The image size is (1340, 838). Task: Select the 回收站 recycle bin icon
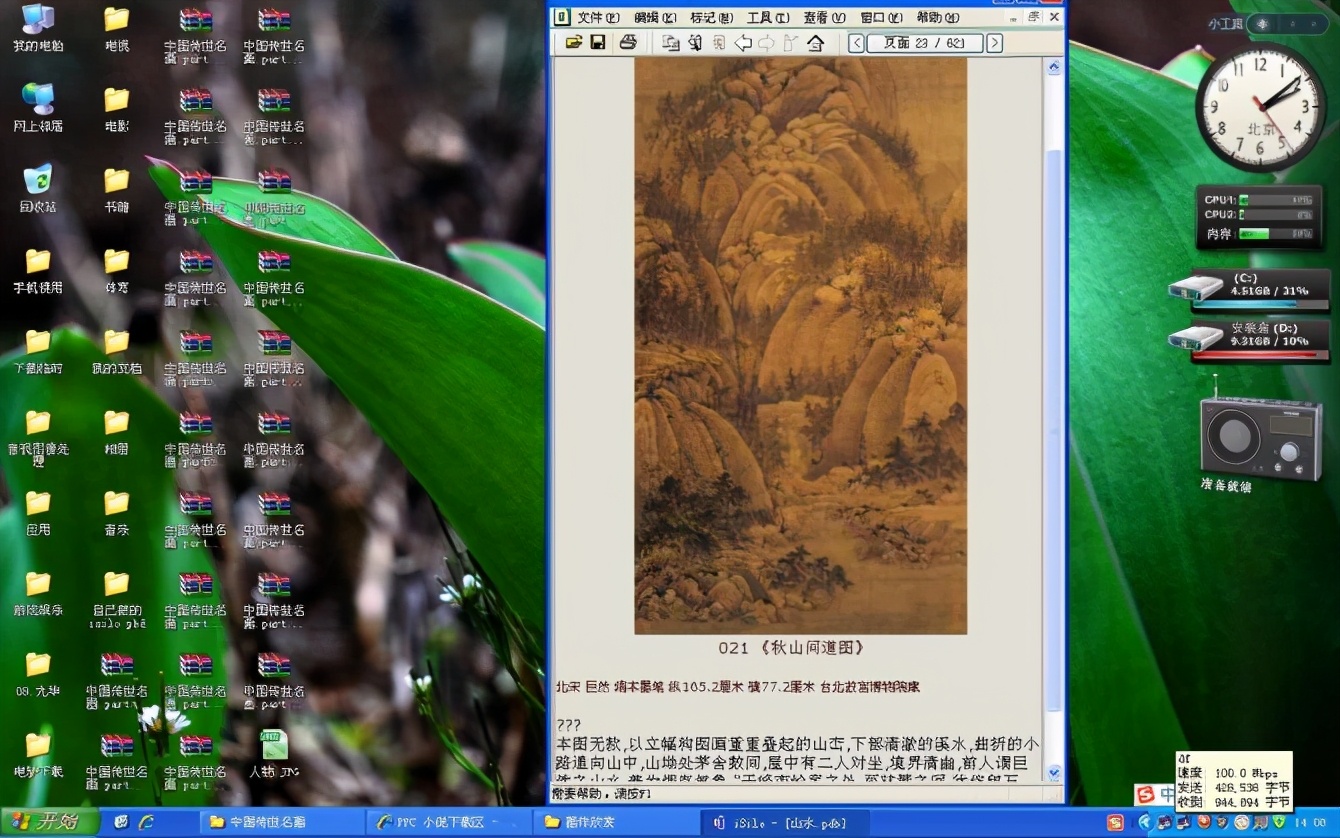38,190
